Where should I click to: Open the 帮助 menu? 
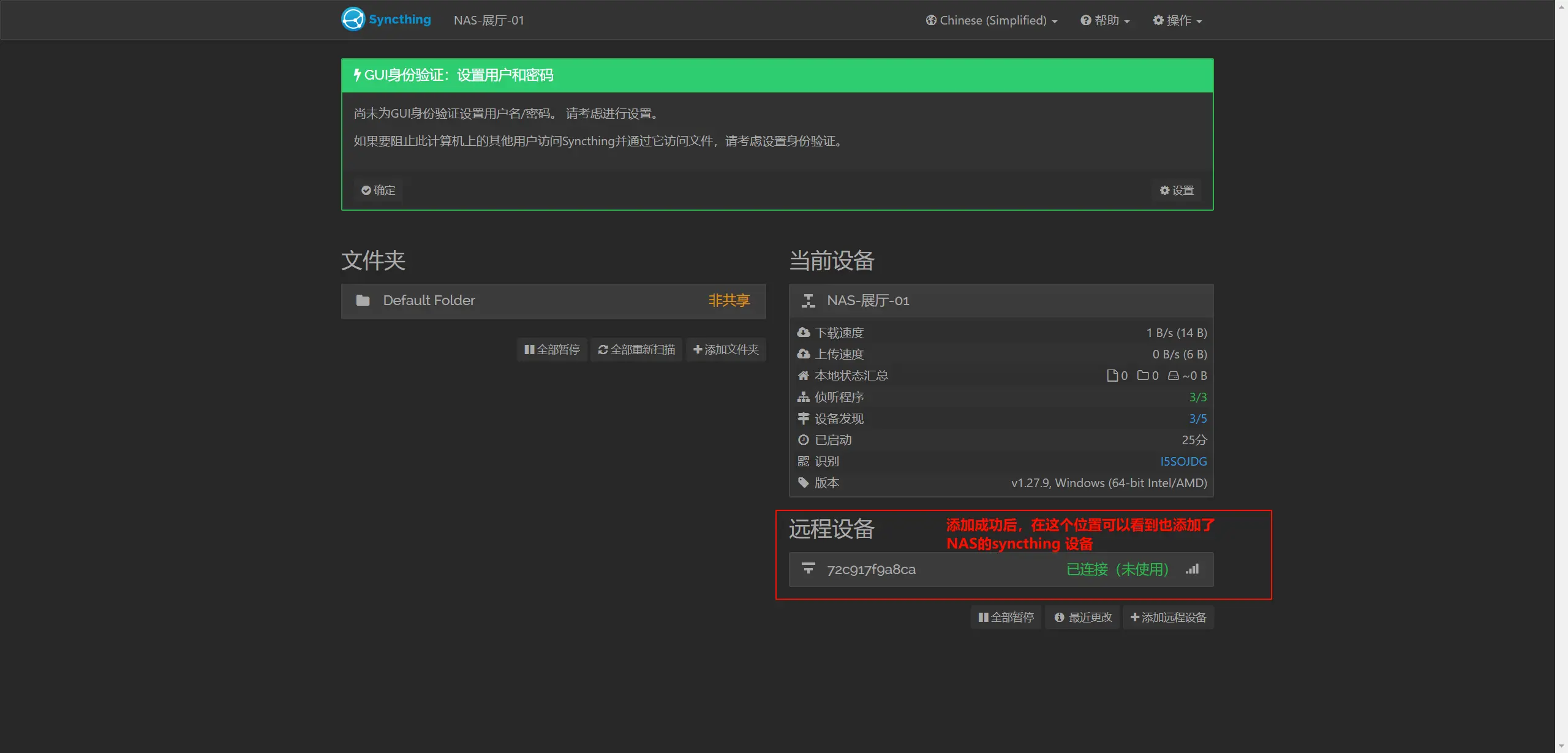point(1104,20)
